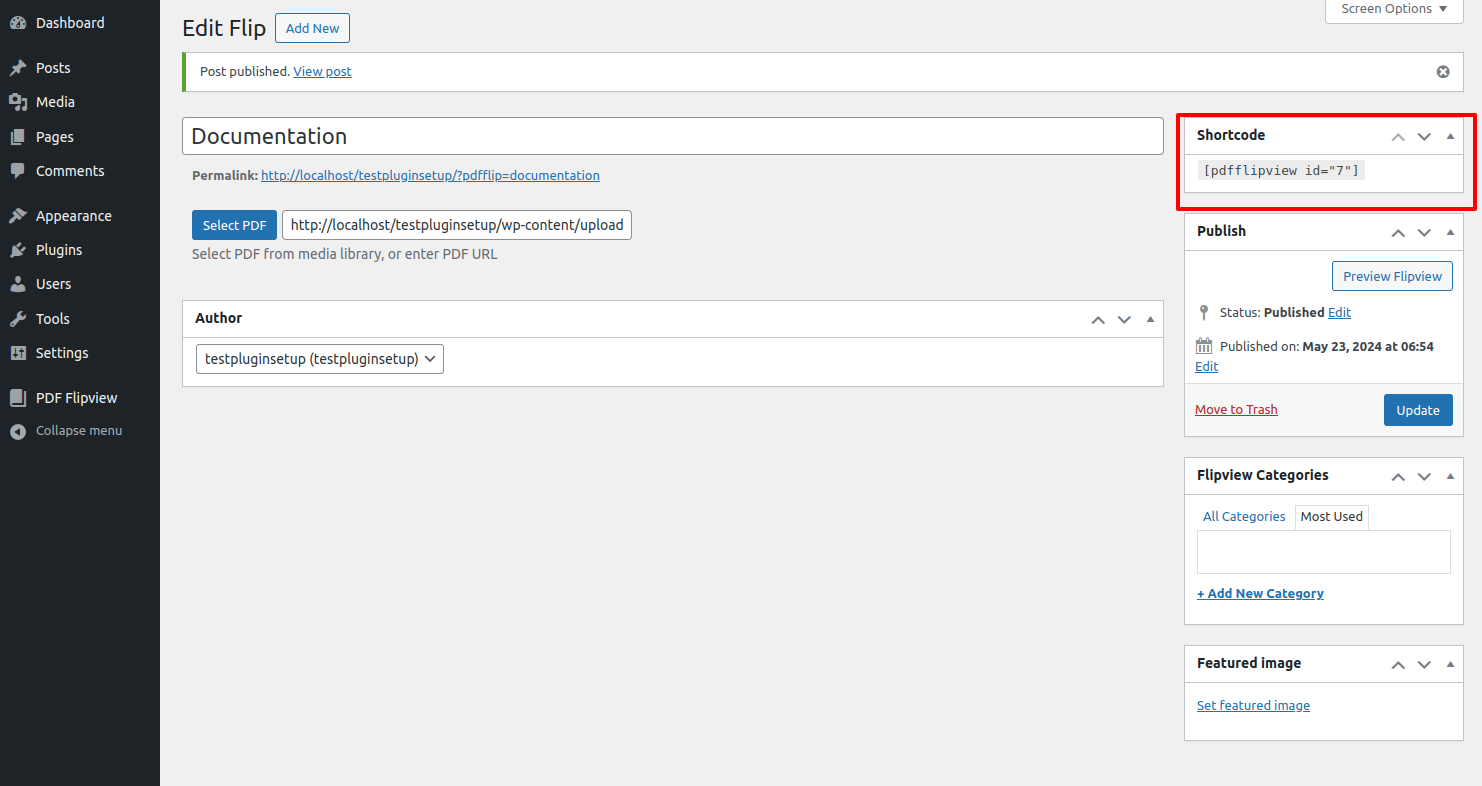Move the Flipview Categories panel up

1398,476
